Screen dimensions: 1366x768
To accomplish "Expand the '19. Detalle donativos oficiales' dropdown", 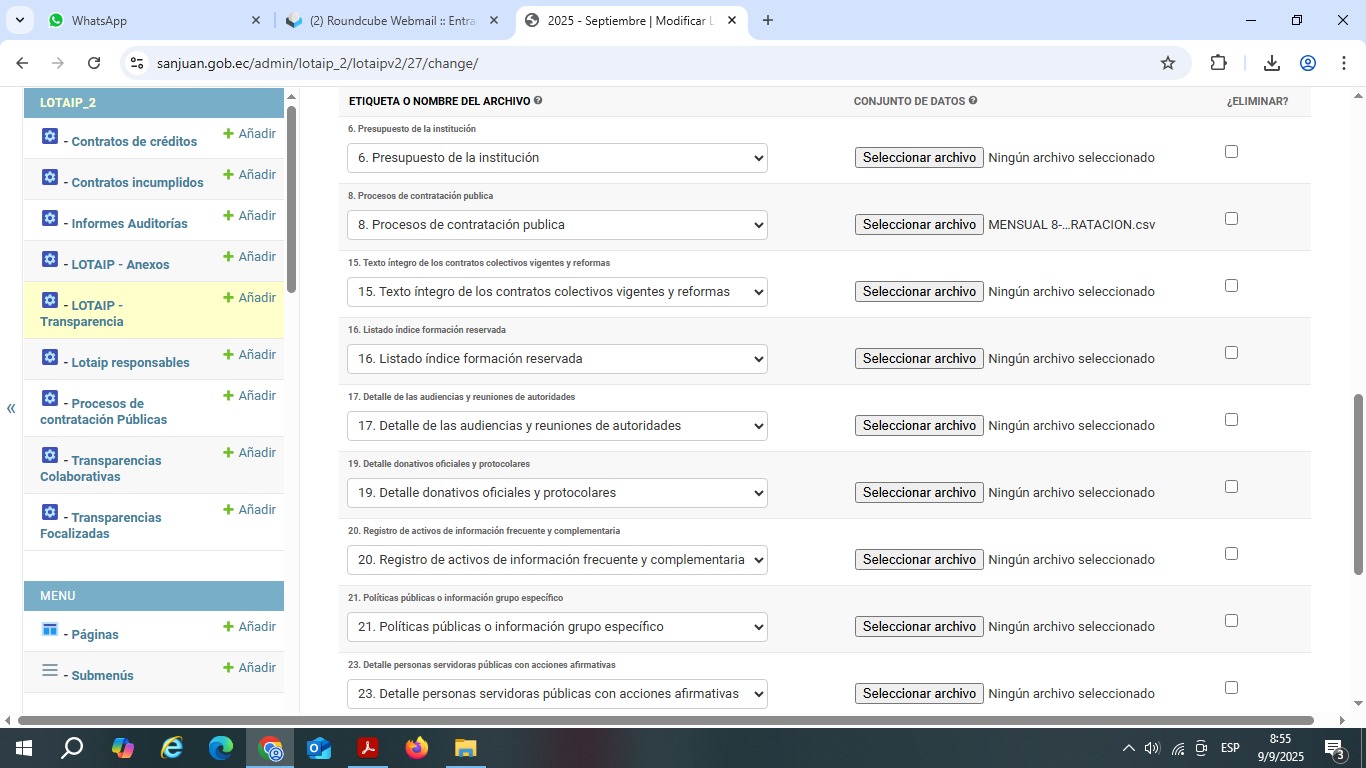I will click(x=556, y=493).
